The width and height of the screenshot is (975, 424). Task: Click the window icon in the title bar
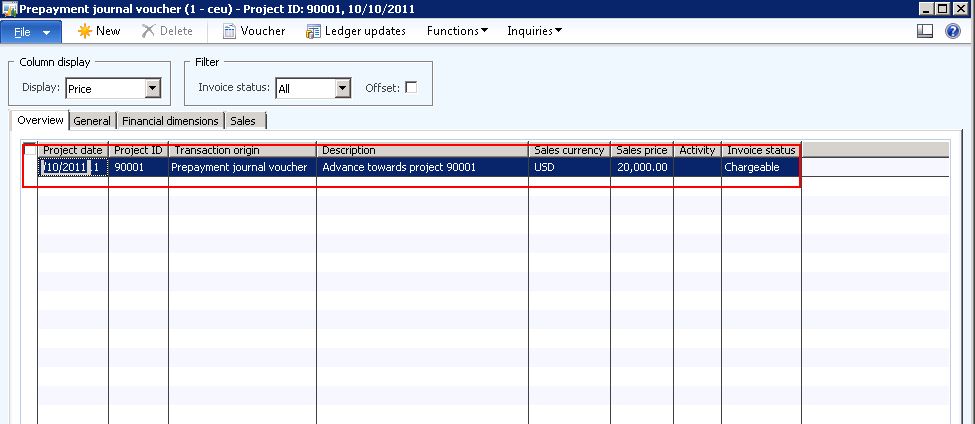coord(9,8)
